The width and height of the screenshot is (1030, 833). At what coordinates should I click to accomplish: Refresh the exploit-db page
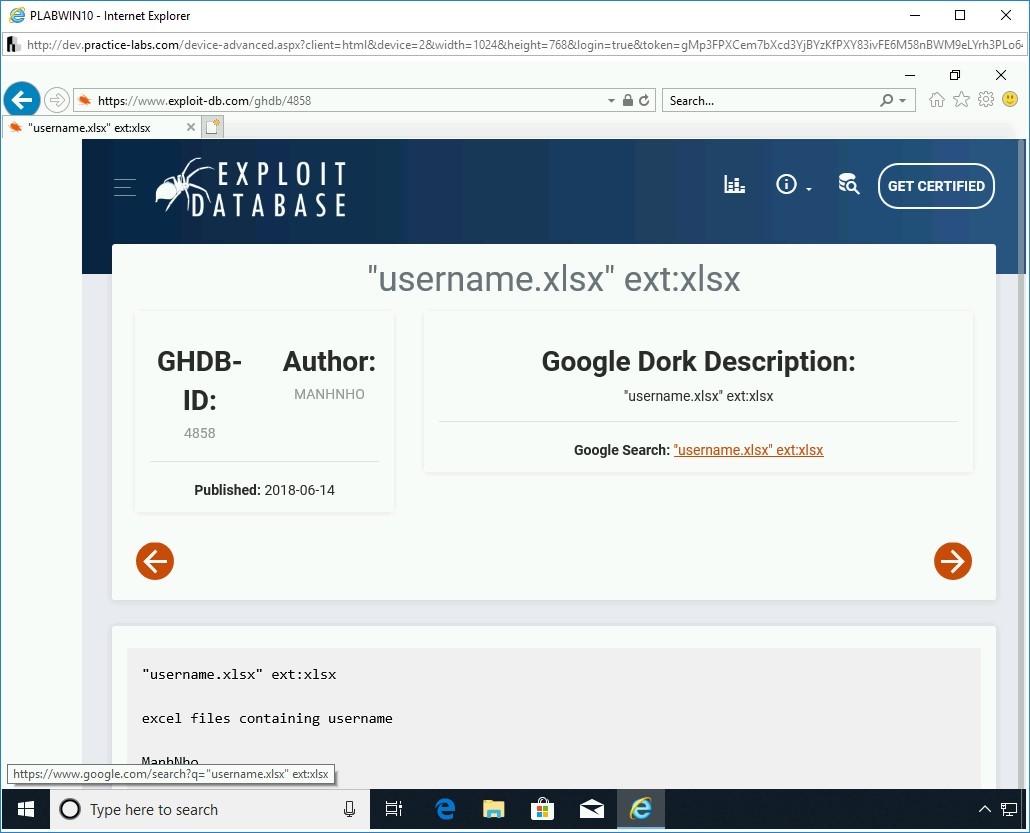(x=645, y=100)
